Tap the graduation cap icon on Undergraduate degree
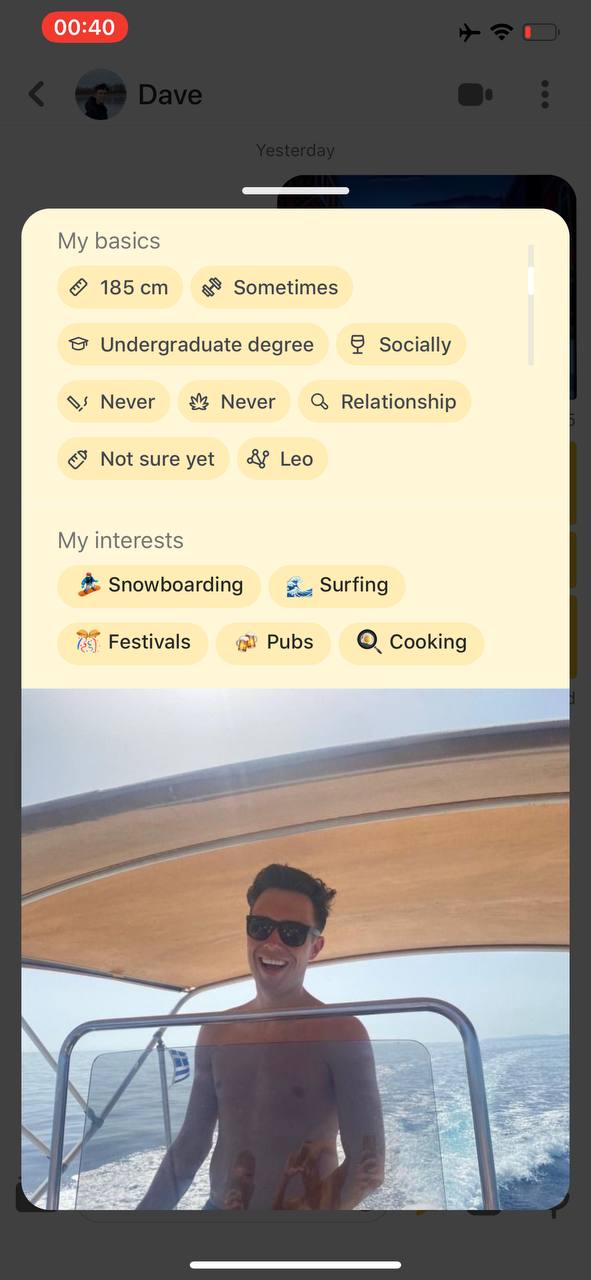Viewport: 591px width, 1280px height. 78,345
